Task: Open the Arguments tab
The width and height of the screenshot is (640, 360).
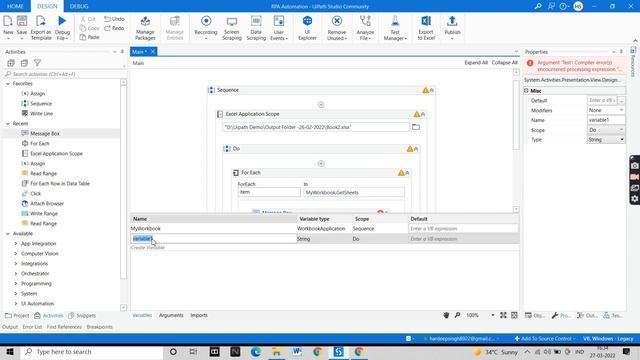Action: pos(171,315)
